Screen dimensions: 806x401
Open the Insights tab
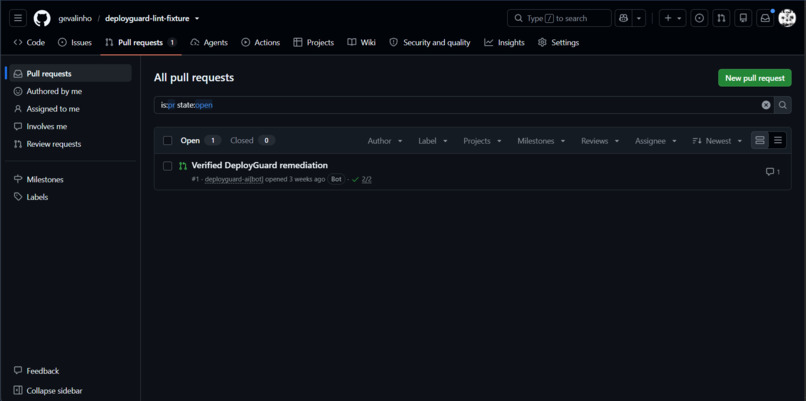504,43
